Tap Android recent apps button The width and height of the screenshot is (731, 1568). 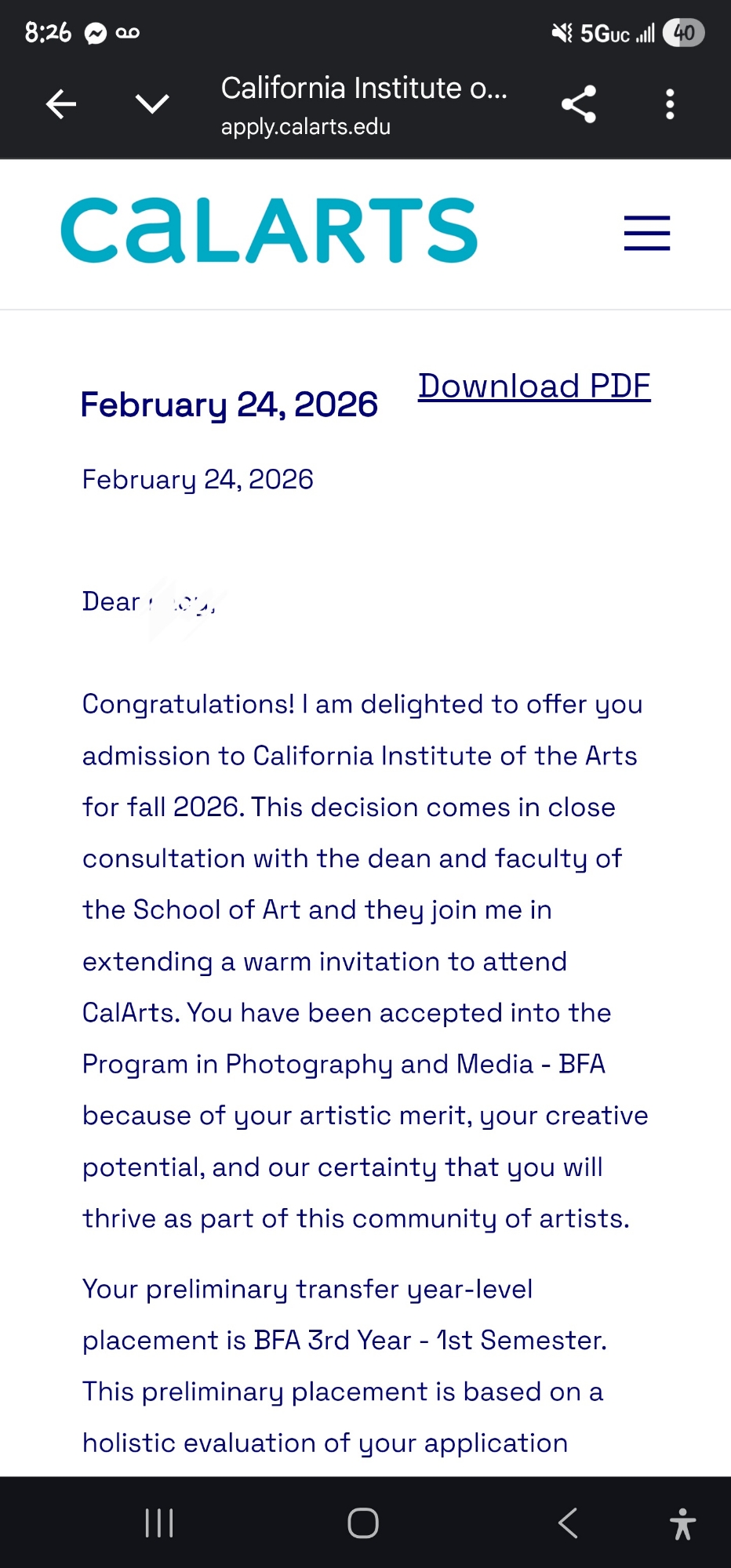click(159, 1523)
